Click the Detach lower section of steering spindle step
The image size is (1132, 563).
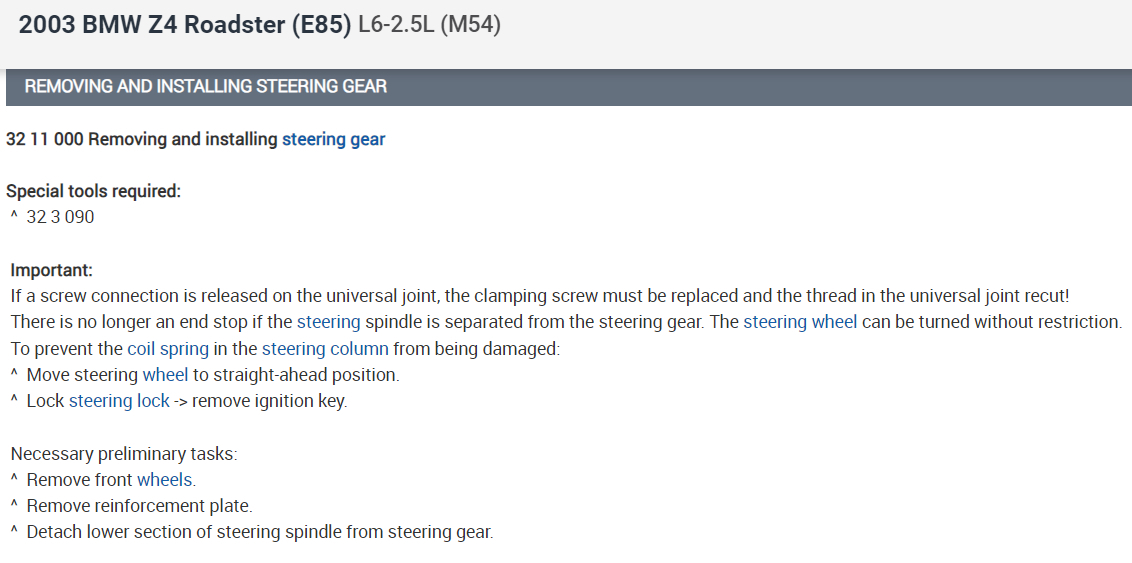pos(260,532)
